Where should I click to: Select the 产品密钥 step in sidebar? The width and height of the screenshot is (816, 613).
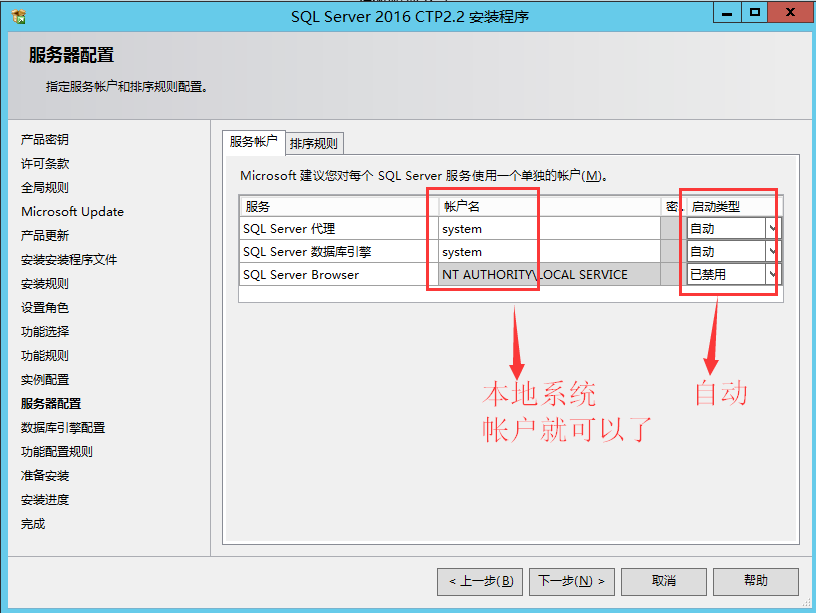45,139
